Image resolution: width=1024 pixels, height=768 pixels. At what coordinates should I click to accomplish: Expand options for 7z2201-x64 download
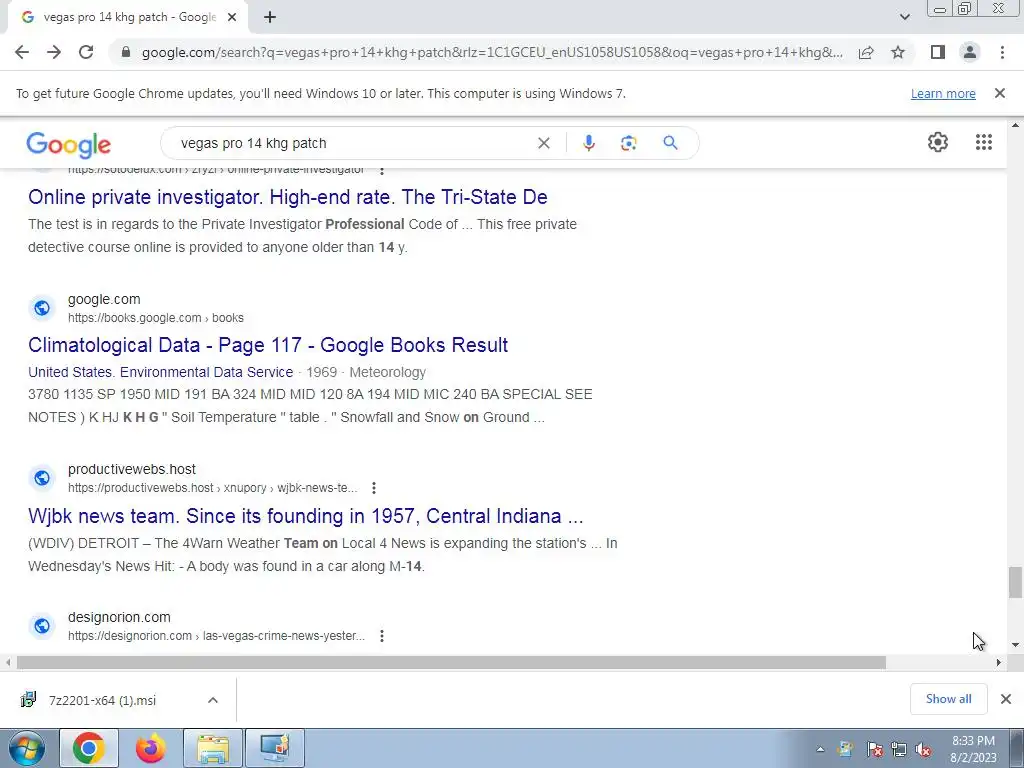pos(213,700)
